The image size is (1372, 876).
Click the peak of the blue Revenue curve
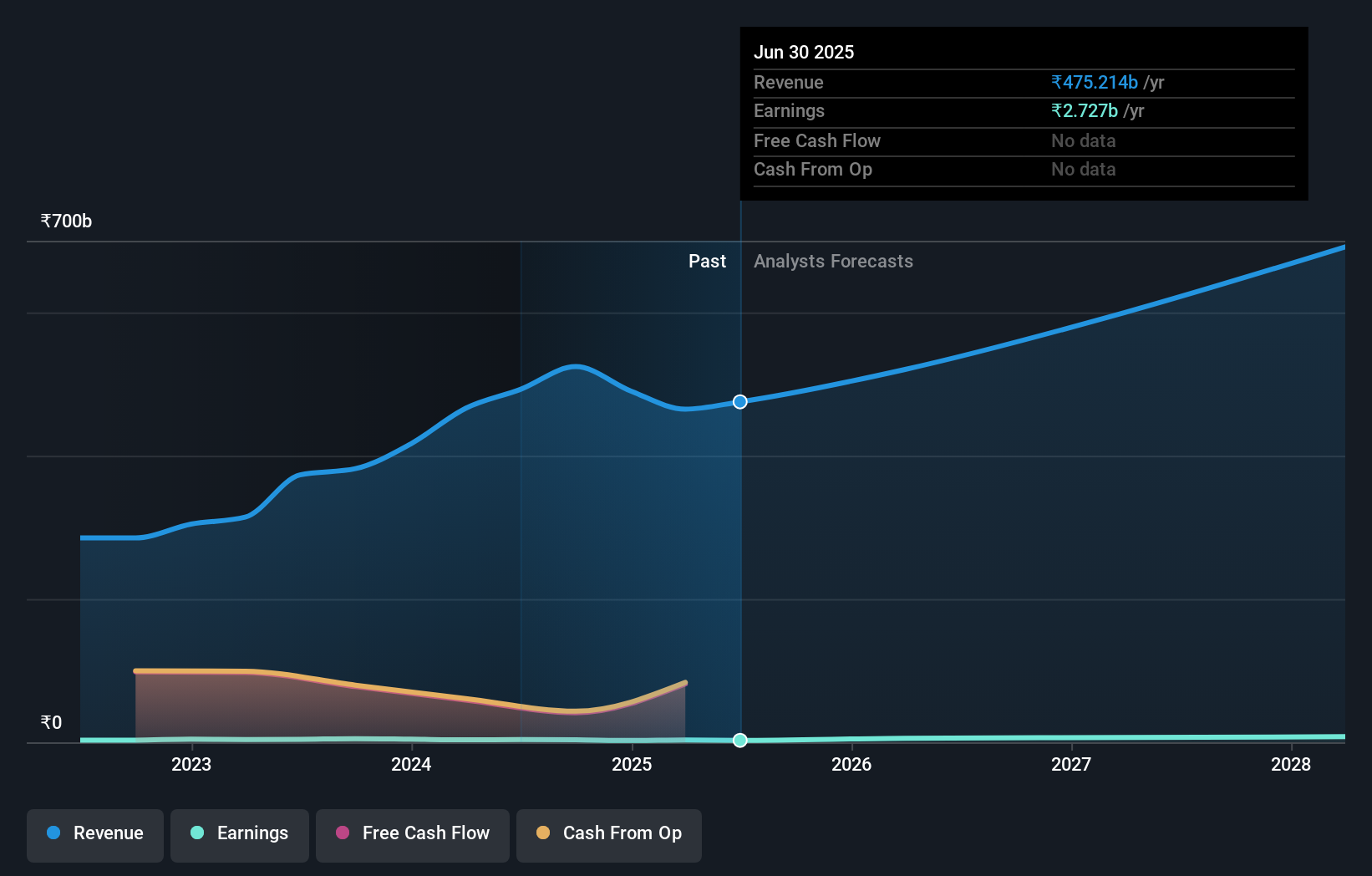click(x=574, y=366)
